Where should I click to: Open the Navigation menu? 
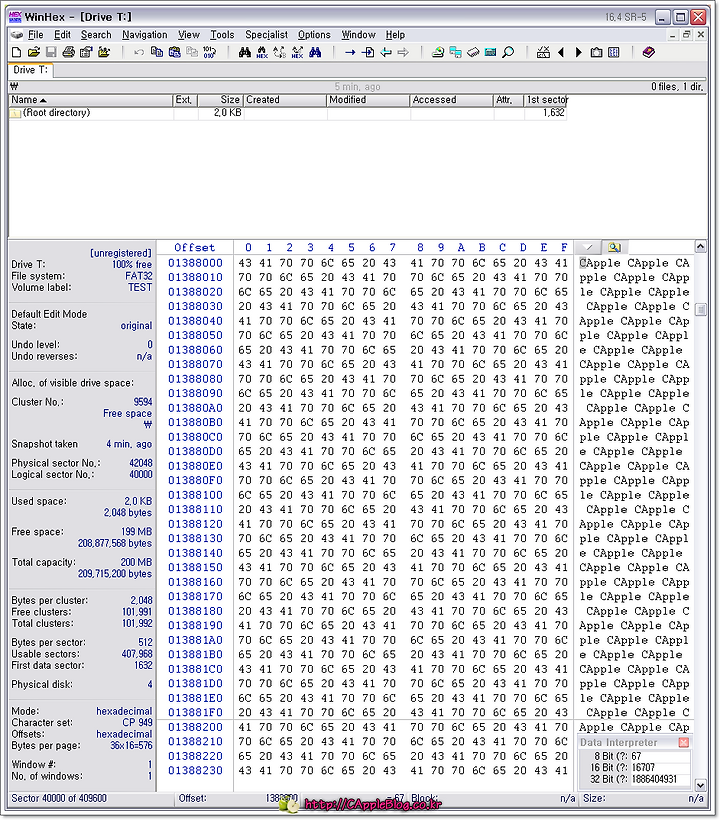point(145,35)
